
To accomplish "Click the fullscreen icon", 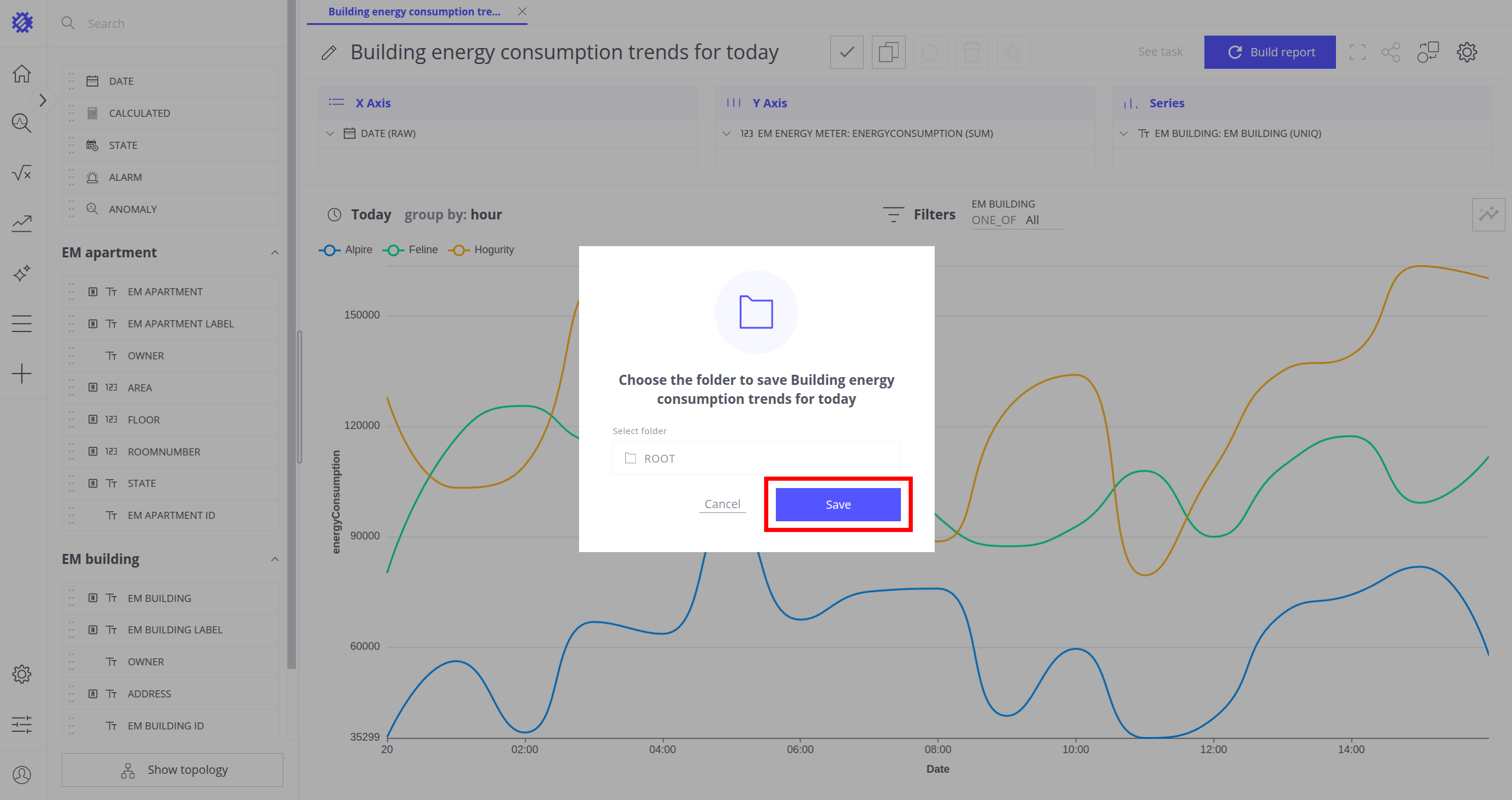I will 1357,52.
